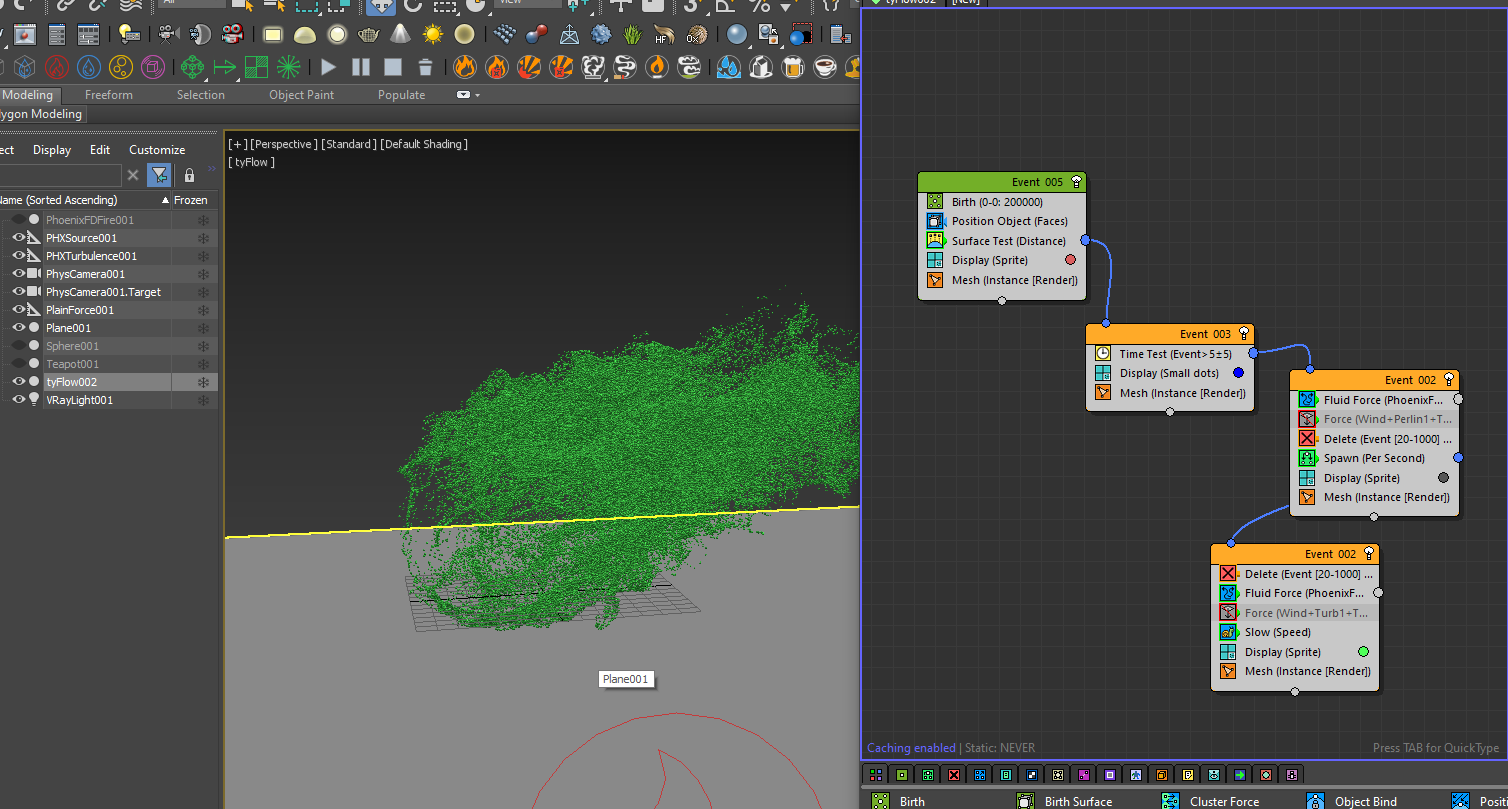Click red display color dot in Event 005
This screenshot has height=809, width=1508.
tap(1070, 260)
